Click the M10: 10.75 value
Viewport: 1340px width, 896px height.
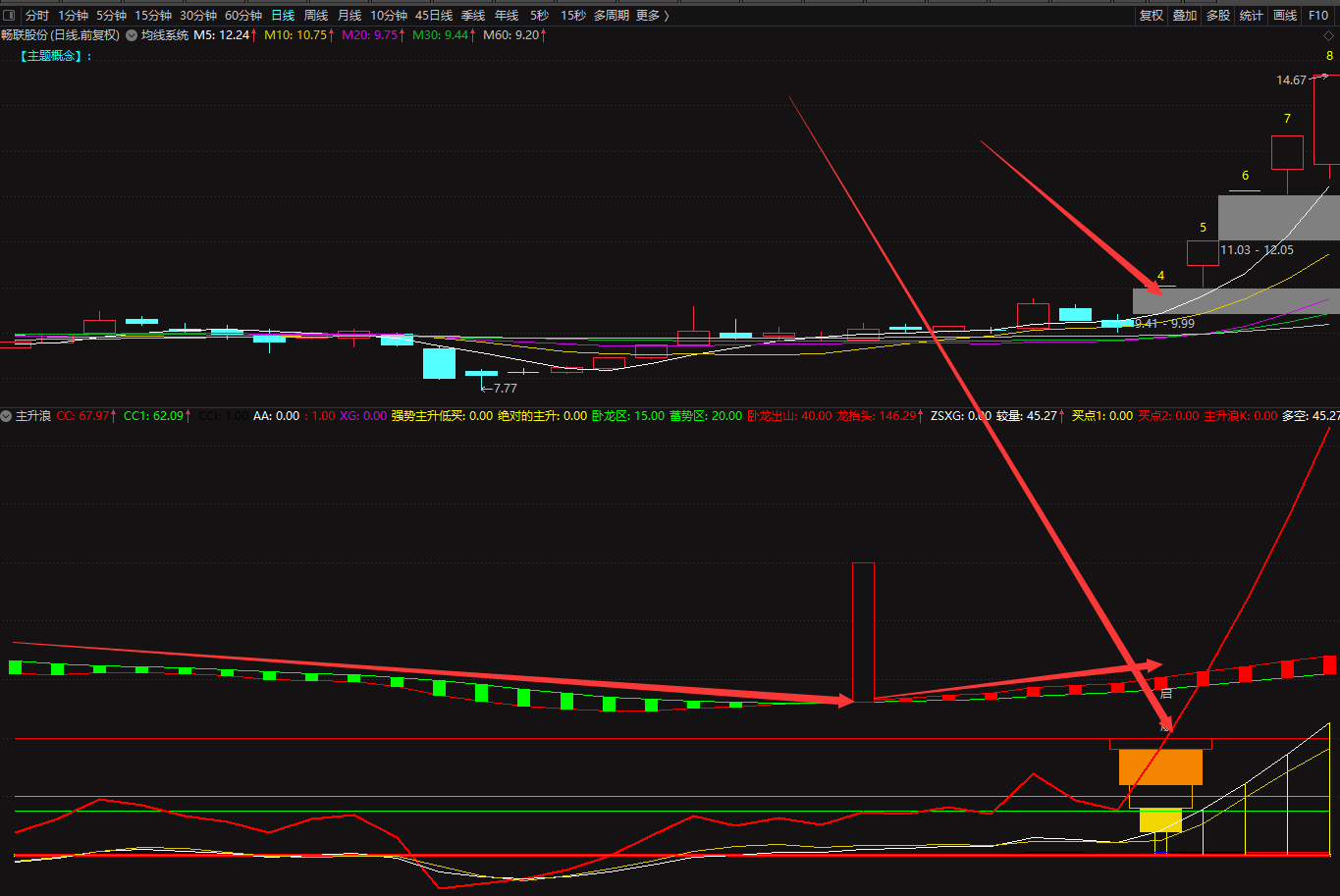point(299,35)
